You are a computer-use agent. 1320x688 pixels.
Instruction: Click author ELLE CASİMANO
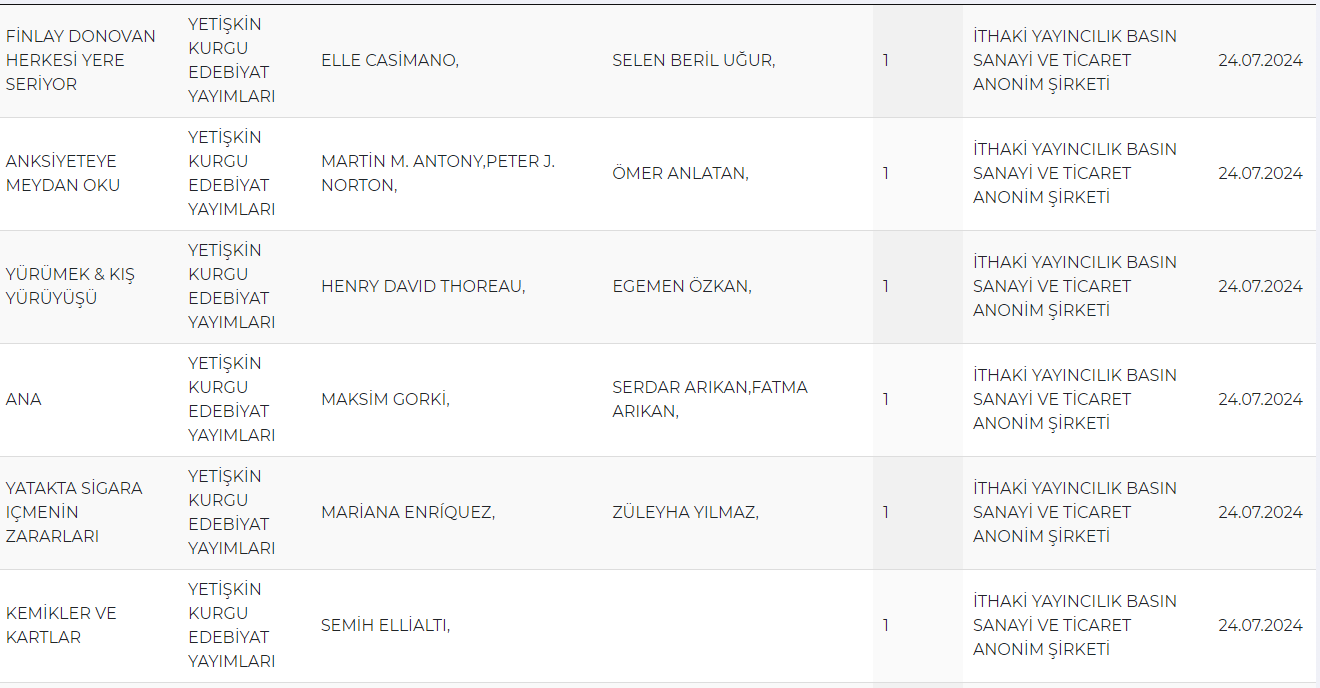[x=390, y=60]
